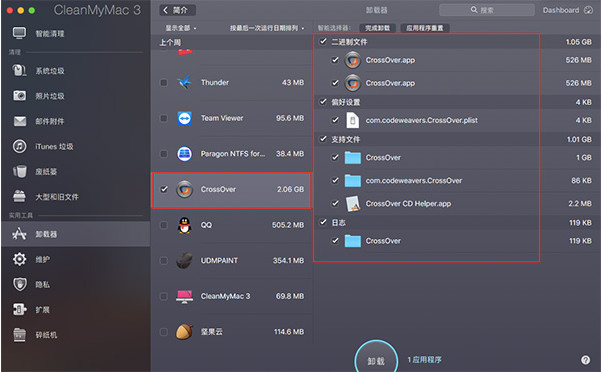Toggle the 支持文件 group checkbox
The image size is (601, 372).
(x=323, y=139)
